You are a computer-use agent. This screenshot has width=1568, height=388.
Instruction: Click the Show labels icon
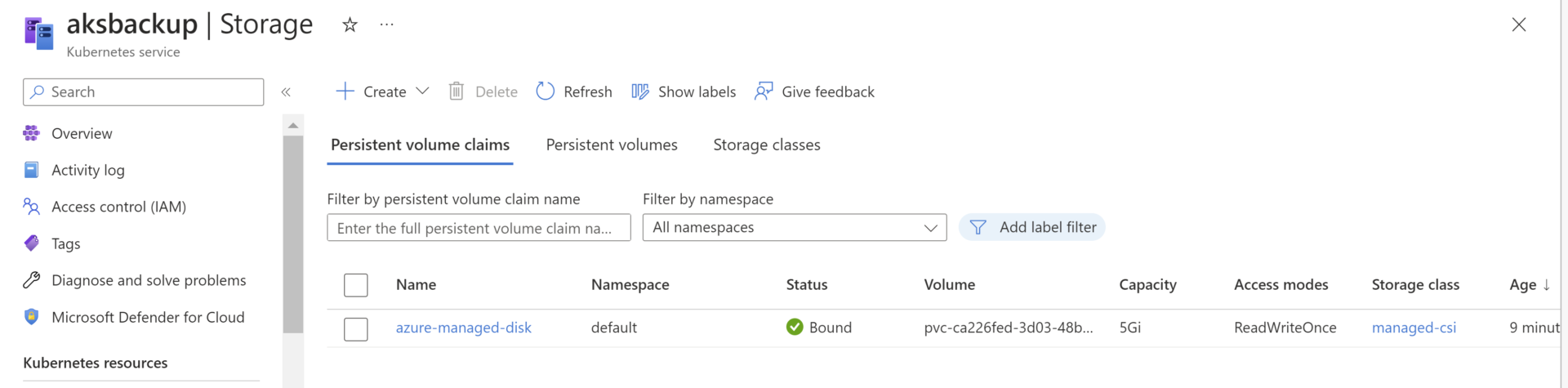point(640,91)
